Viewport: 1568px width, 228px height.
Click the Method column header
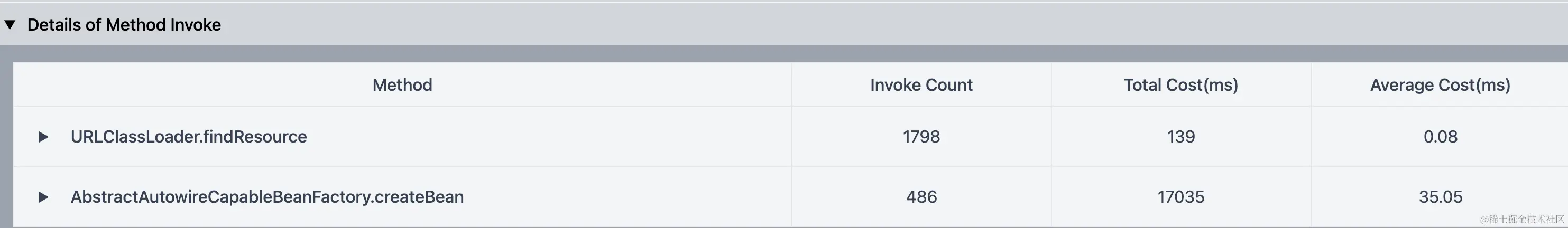tap(402, 85)
